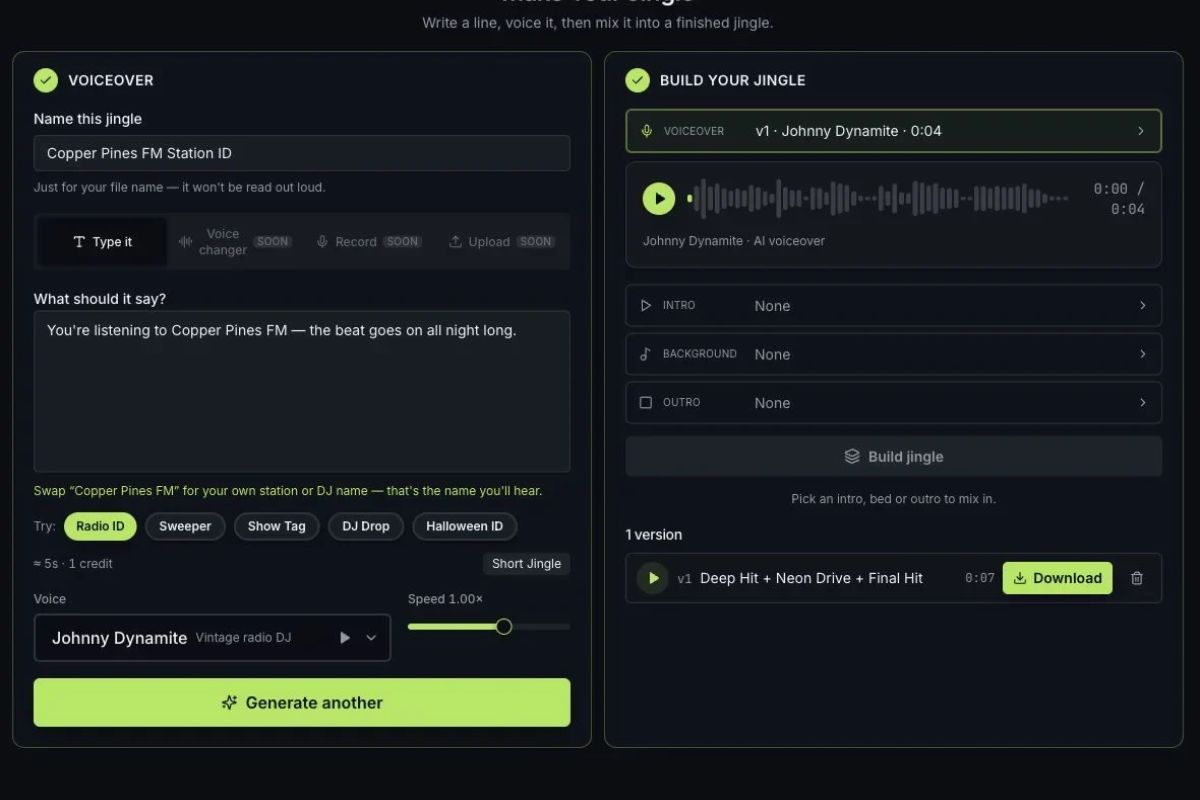Image resolution: width=1200 pixels, height=800 pixels.
Task: Choose the Show Tag preset chip
Action: point(277,526)
